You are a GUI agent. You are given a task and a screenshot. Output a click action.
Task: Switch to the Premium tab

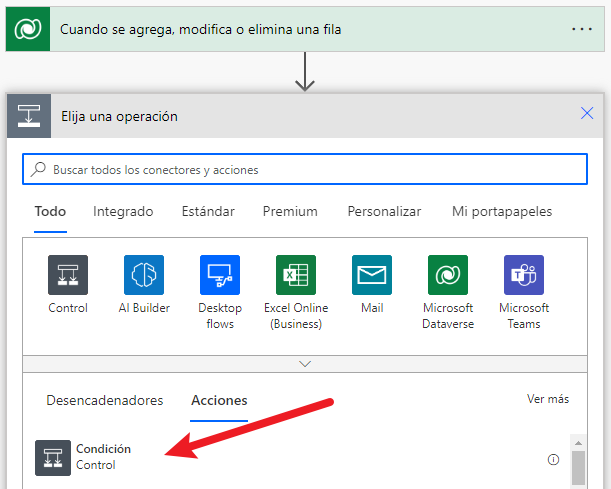[x=290, y=211]
